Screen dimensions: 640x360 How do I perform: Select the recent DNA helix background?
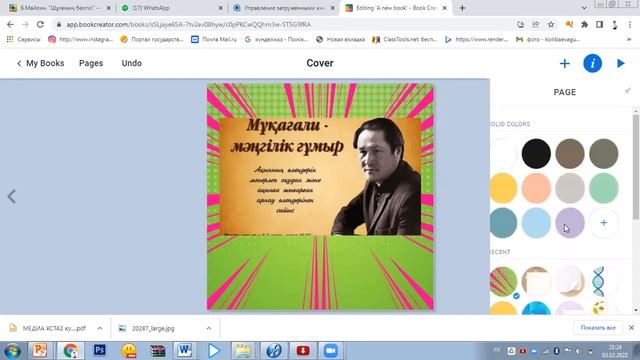pyautogui.click(x=604, y=282)
